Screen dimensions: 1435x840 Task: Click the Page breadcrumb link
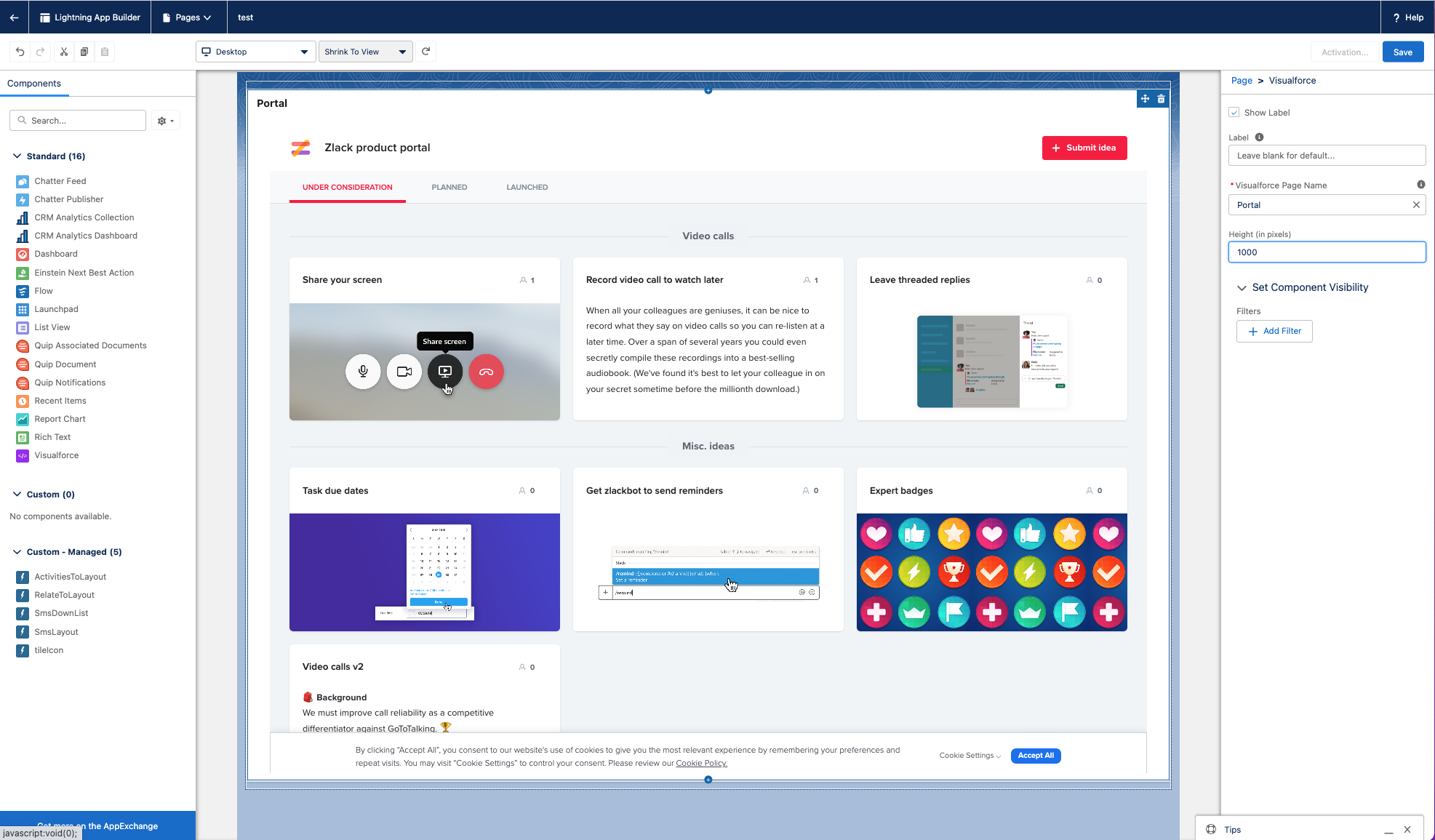point(1242,81)
